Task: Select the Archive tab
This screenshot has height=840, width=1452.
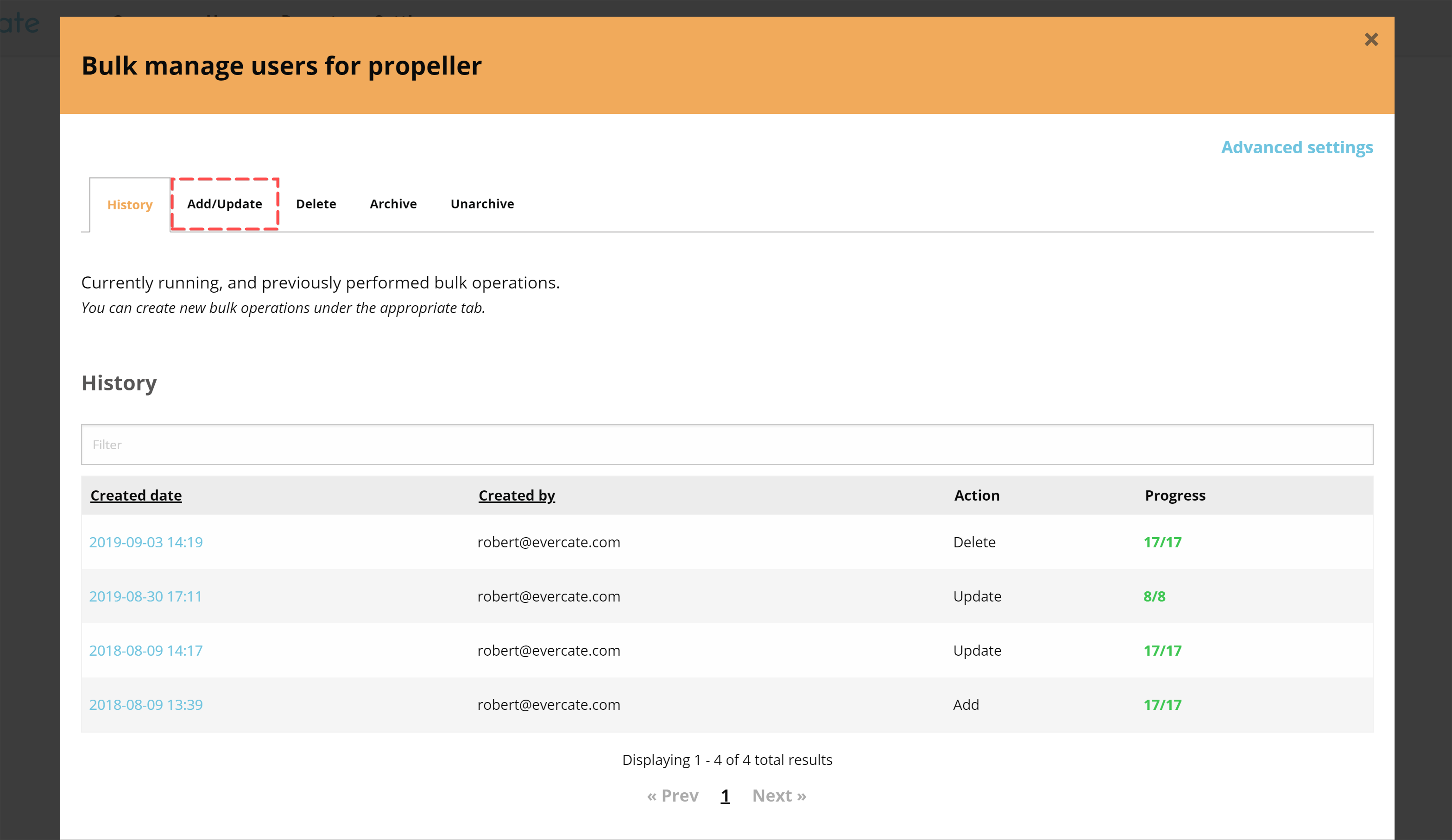Action: [393, 204]
